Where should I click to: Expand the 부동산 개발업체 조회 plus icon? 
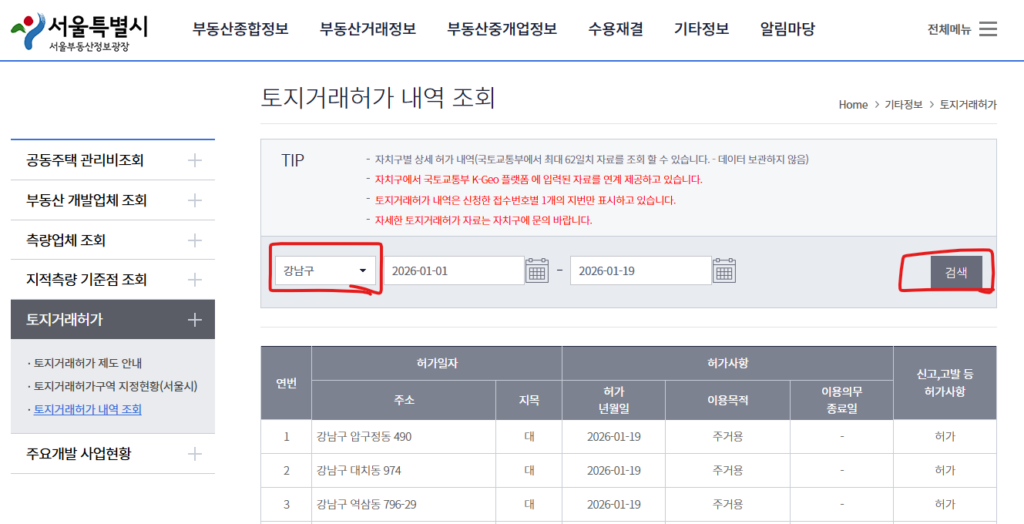(195, 201)
